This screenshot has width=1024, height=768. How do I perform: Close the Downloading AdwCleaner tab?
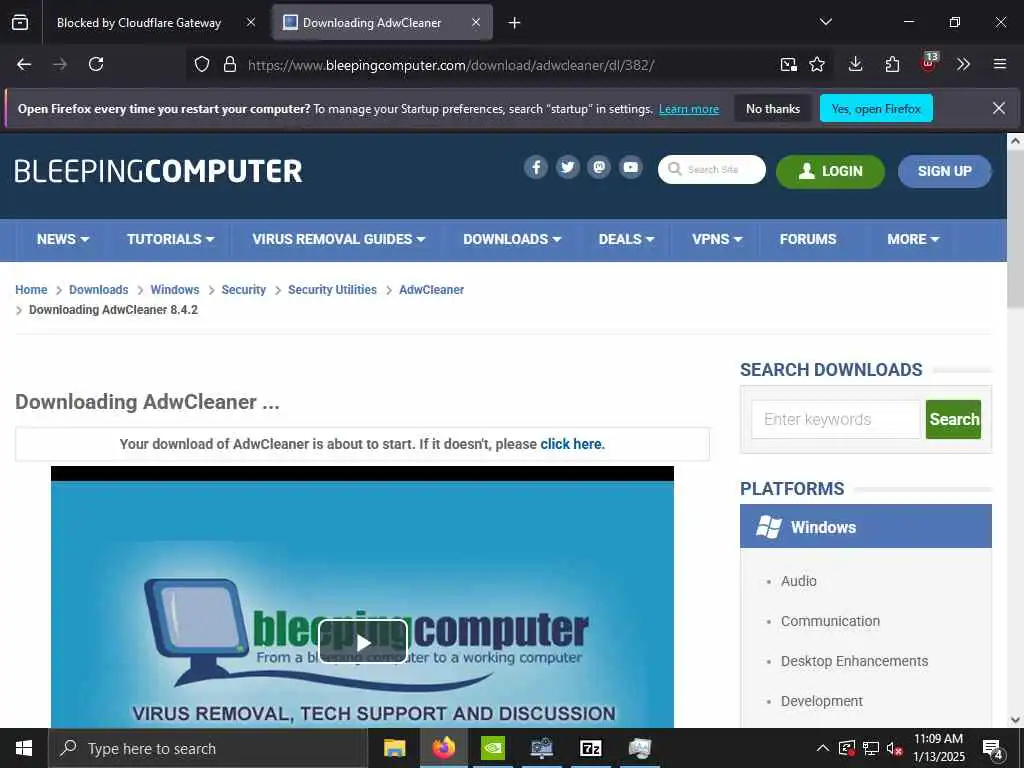[x=476, y=22]
